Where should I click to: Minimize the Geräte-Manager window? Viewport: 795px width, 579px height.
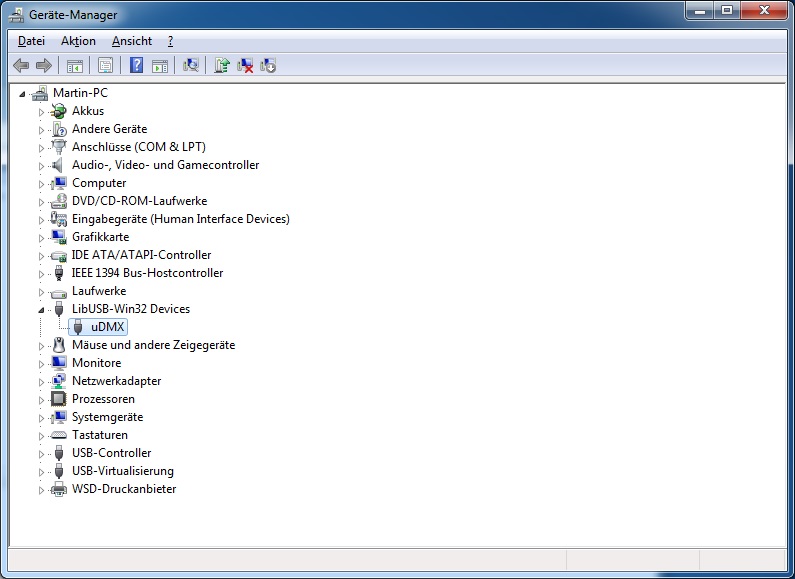[700, 11]
